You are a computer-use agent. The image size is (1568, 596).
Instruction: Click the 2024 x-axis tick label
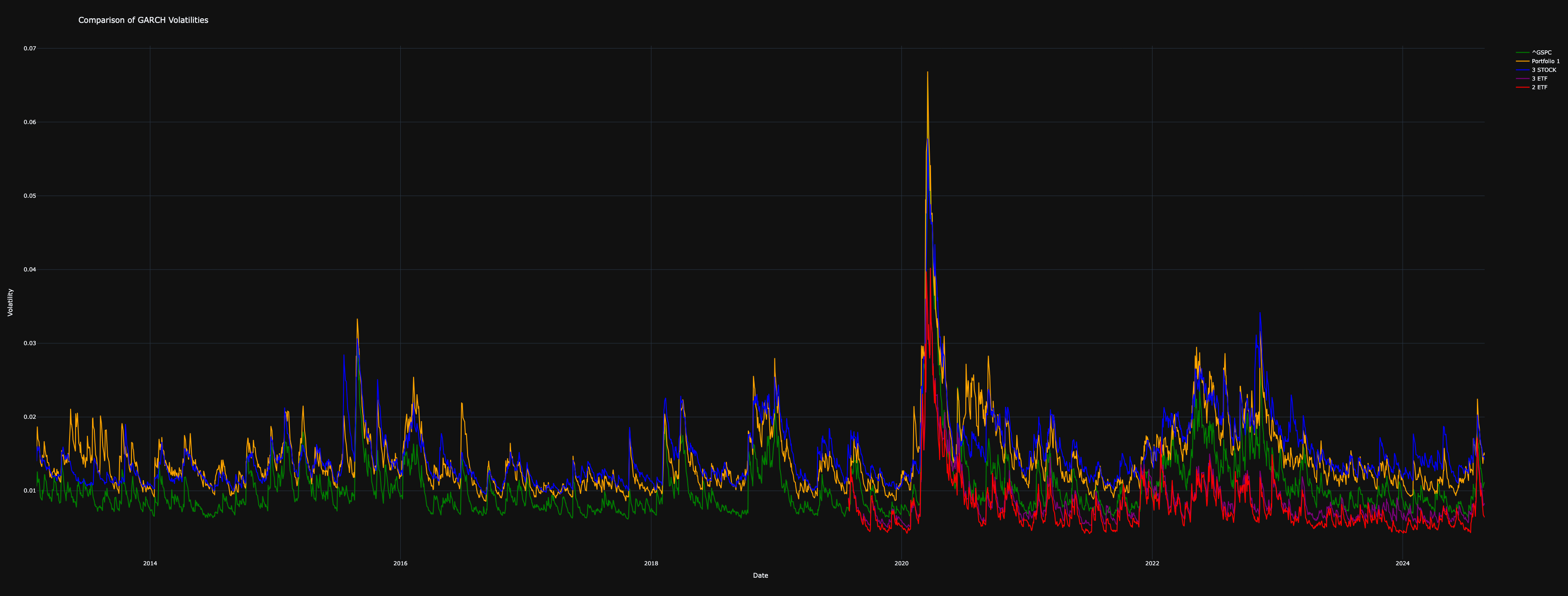pyautogui.click(x=1402, y=564)
